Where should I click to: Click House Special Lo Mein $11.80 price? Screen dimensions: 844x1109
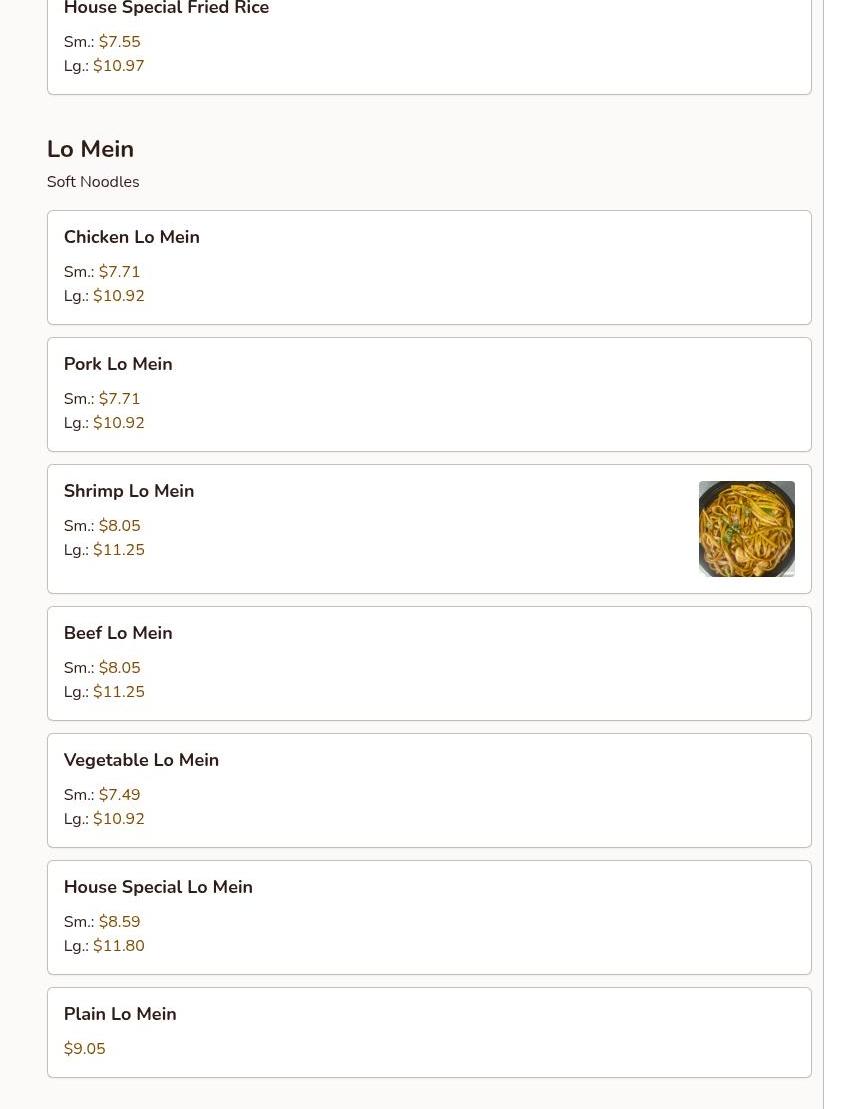(x=119, y=946)
